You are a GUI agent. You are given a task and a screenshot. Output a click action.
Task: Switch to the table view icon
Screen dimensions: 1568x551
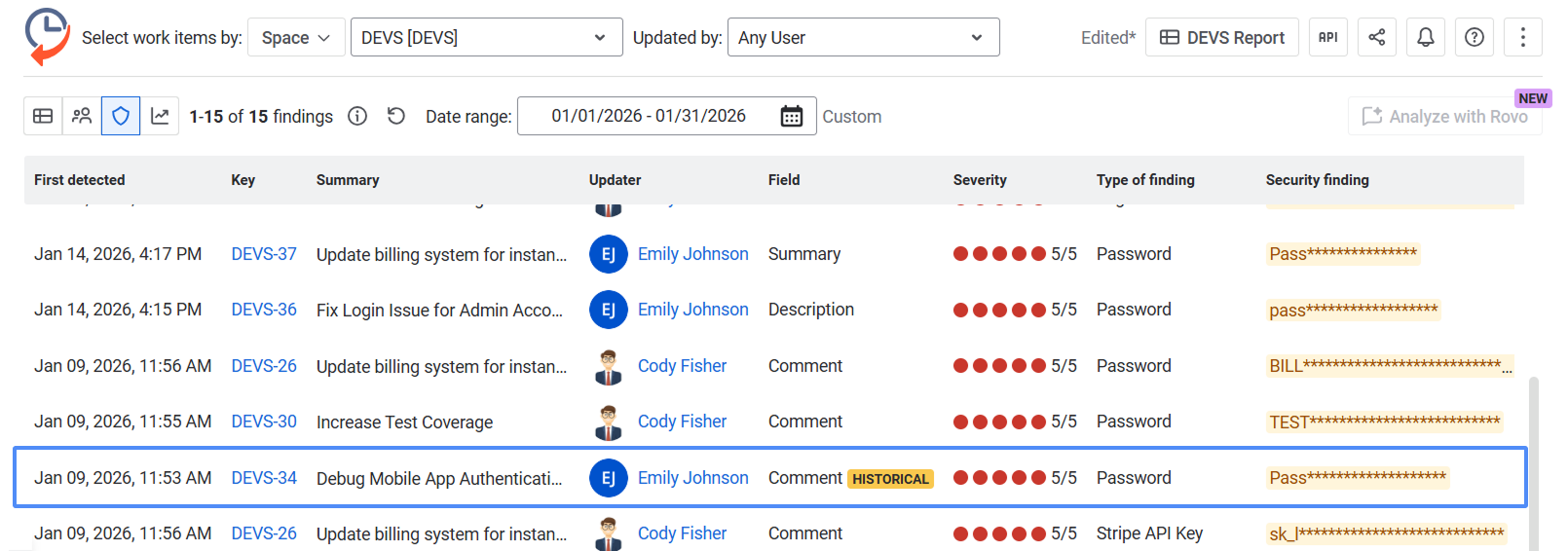43,116
